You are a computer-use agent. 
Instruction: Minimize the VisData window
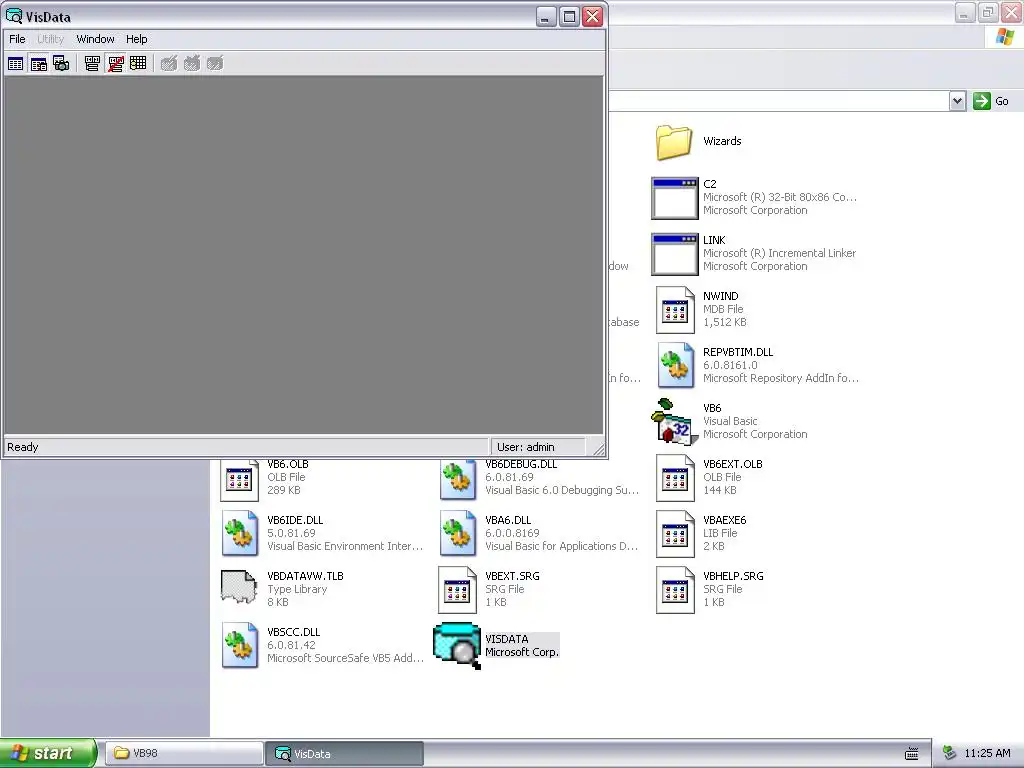pos(547,16)
